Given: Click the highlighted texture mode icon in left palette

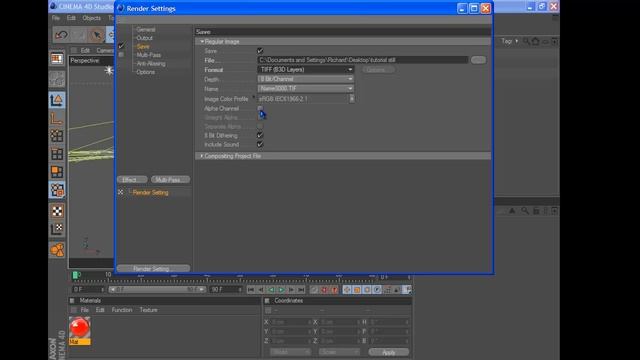Looking at the screenshot, I should [57, 190].
